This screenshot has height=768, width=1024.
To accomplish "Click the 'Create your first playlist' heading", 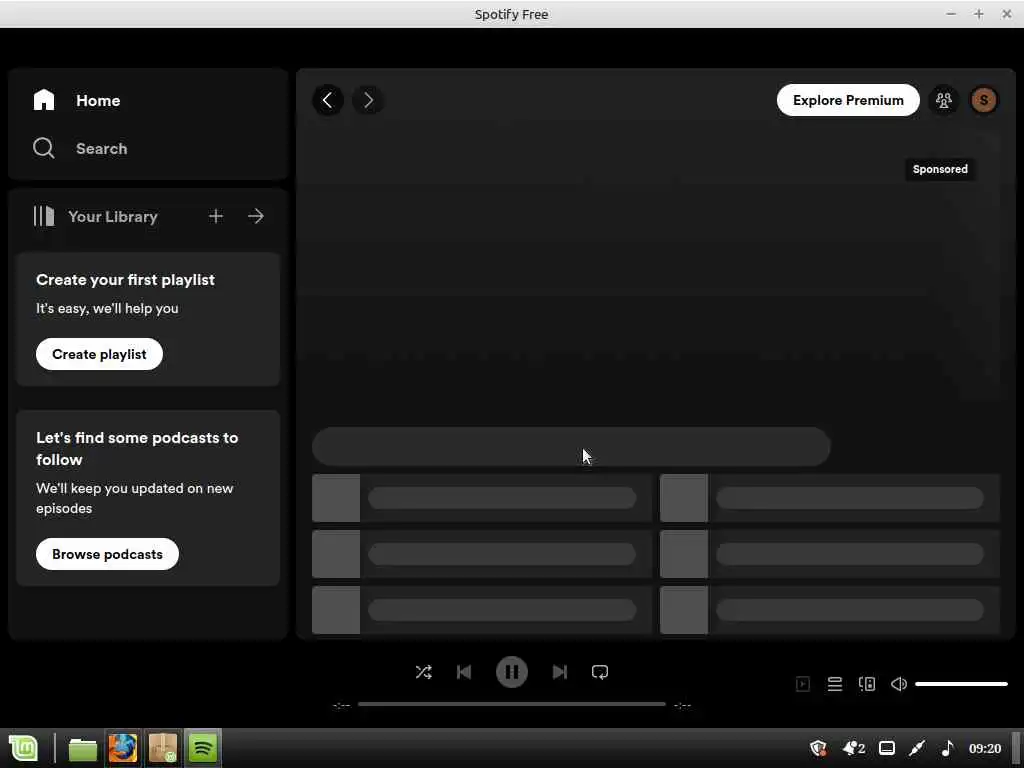I will pyautogui.click(x=125, y=280).
